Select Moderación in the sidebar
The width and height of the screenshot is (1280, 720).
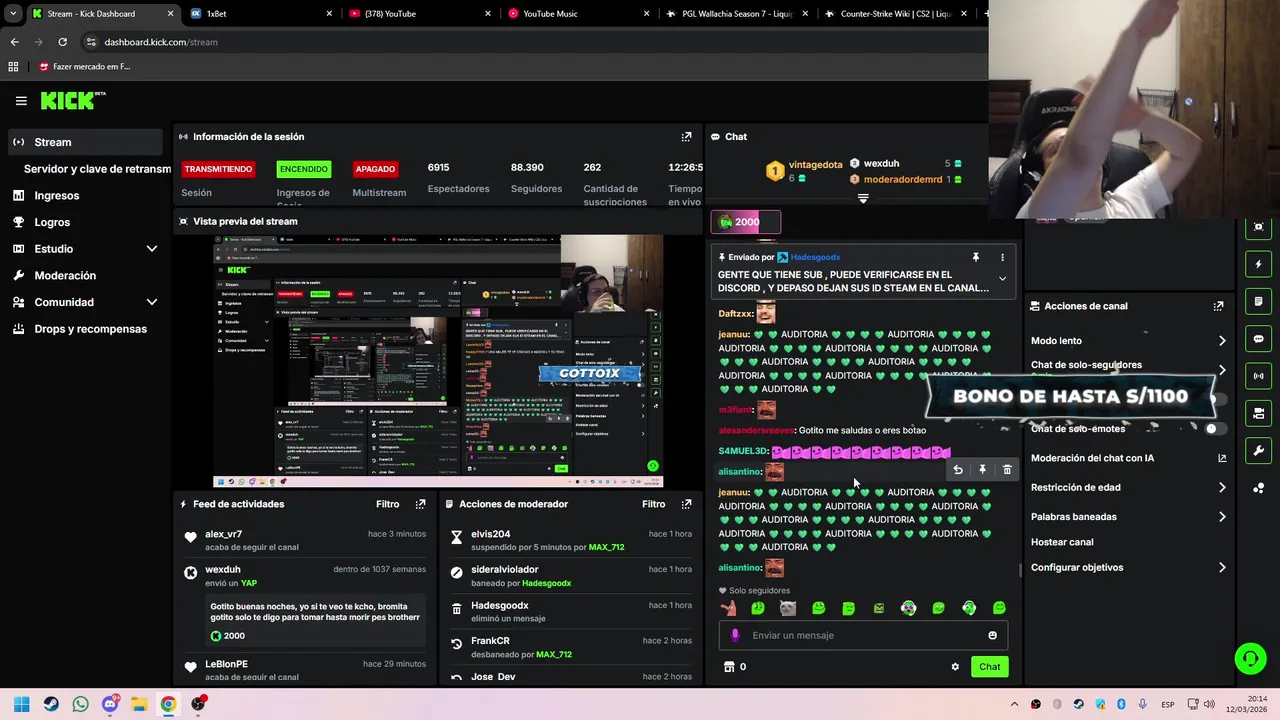(84, 275)
